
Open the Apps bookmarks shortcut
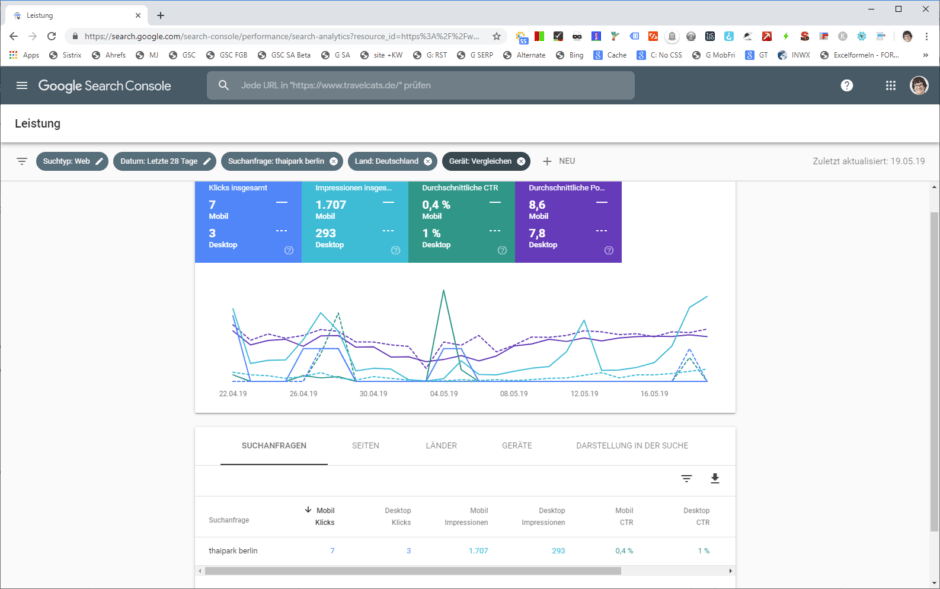[x=24, y=55]
